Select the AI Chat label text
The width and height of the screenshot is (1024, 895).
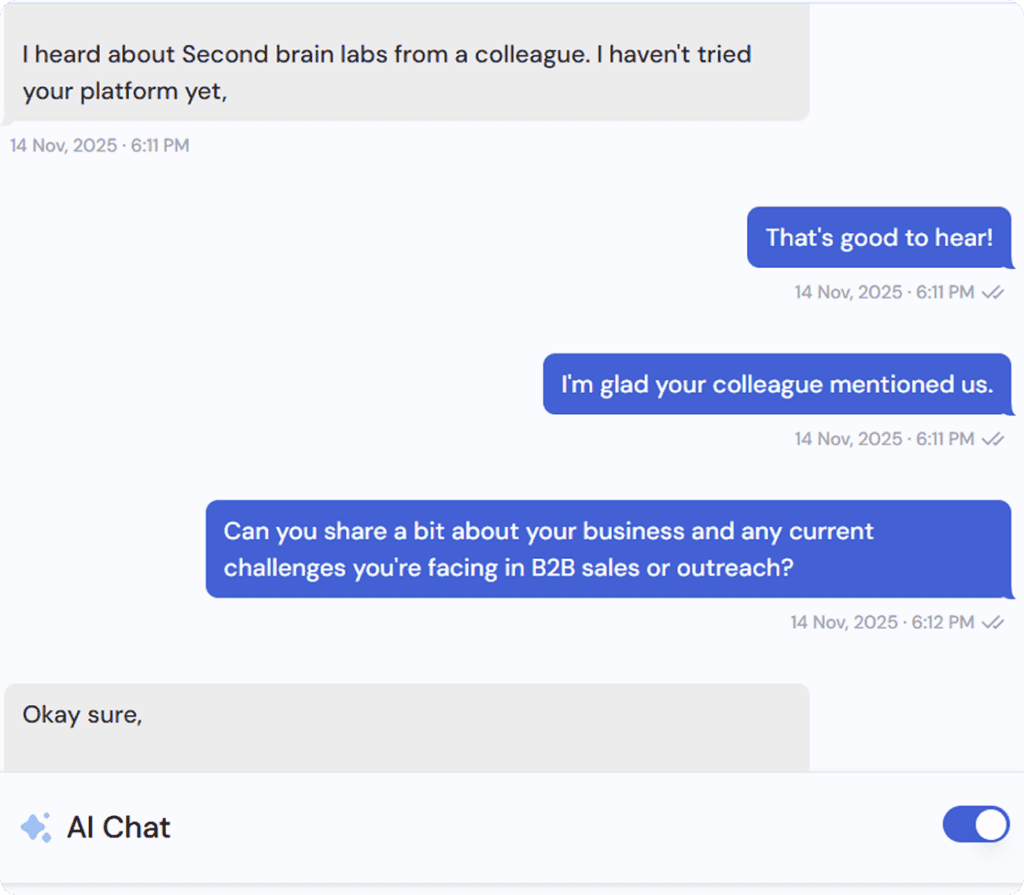pyautogui.click(x=118, y=827)
